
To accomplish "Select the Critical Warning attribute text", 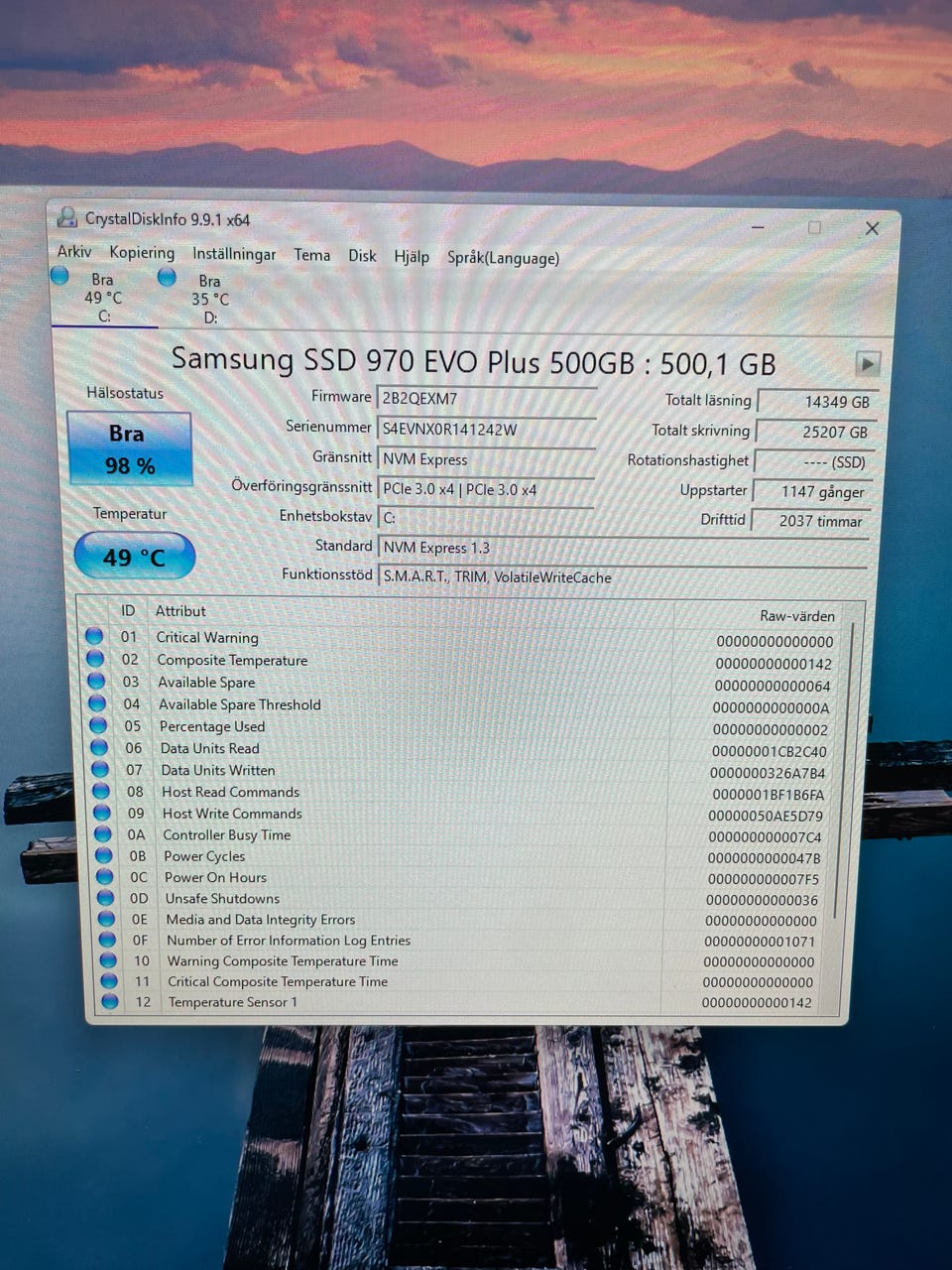I will point(207,637).
